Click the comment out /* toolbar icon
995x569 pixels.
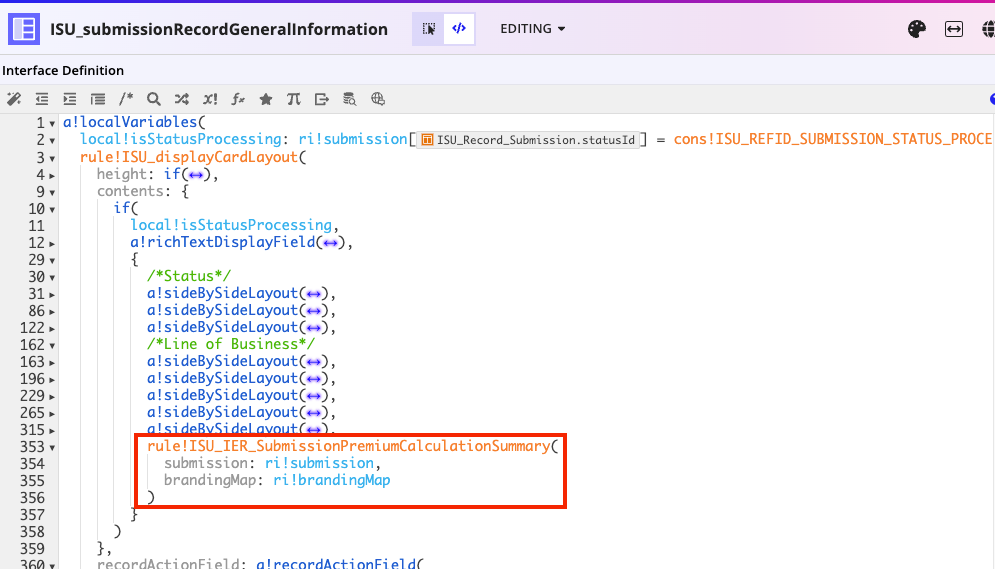click(x=126, y=99)
